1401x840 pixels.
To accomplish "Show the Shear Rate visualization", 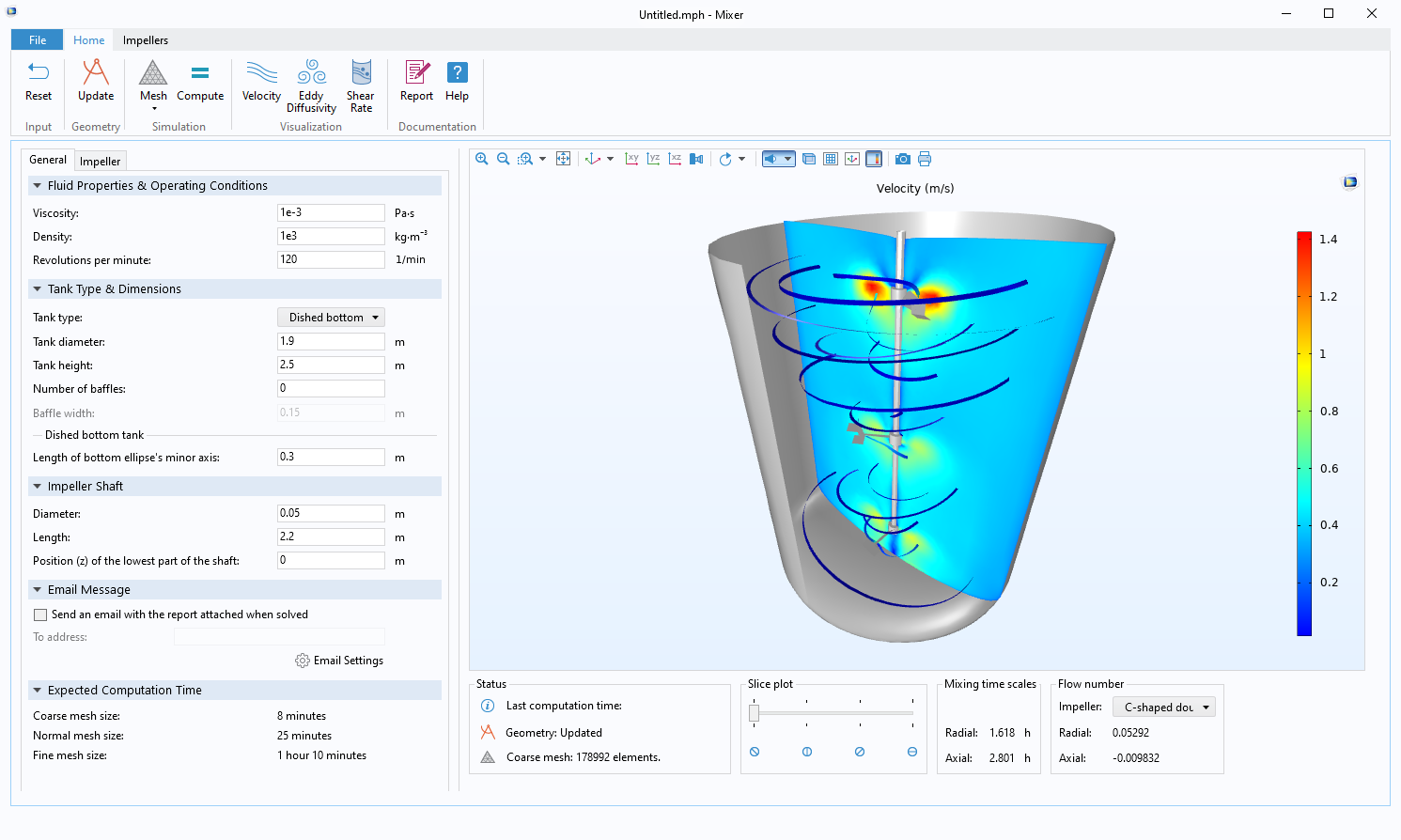I will [x=361, y=86].
